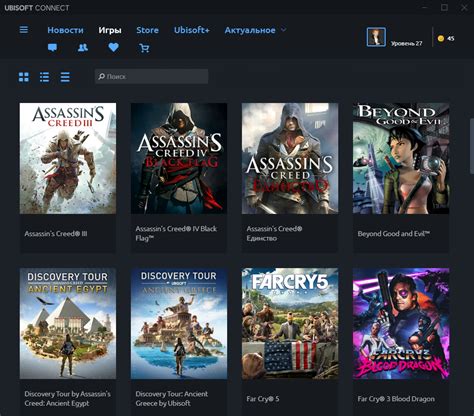Viewport: 474px width, 416px height.
Task: Click the Уровень 27 level label
Action: coord(406,43)
